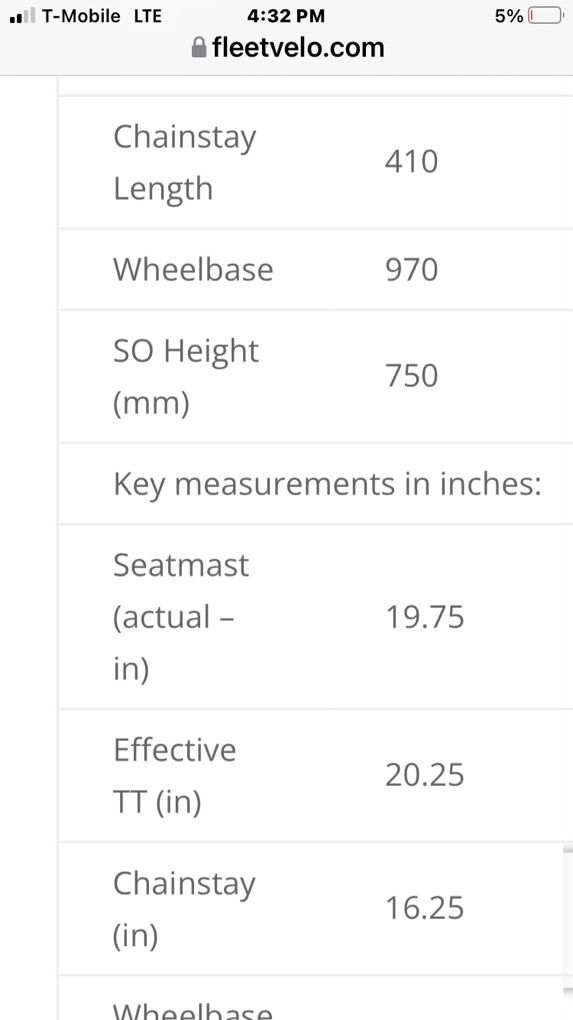The height and width of the screenshot is (1020, 573).
Task: Select the Chainstay Length row label
Action: pyautogui.click(x=185, y=163)
